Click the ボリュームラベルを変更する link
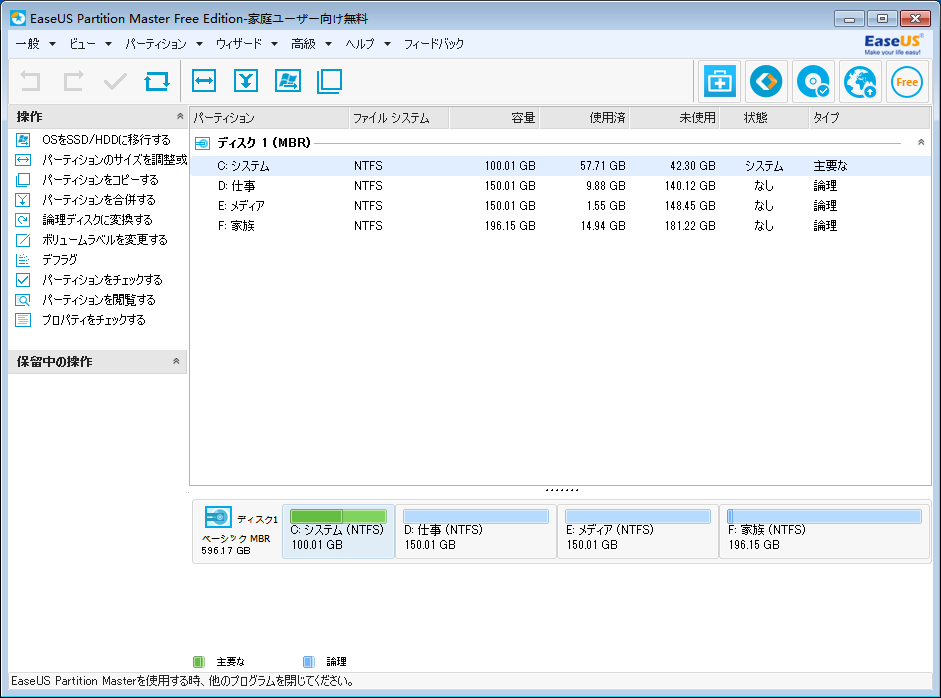This screenshot has width=941, height=698. coord(105,240)
